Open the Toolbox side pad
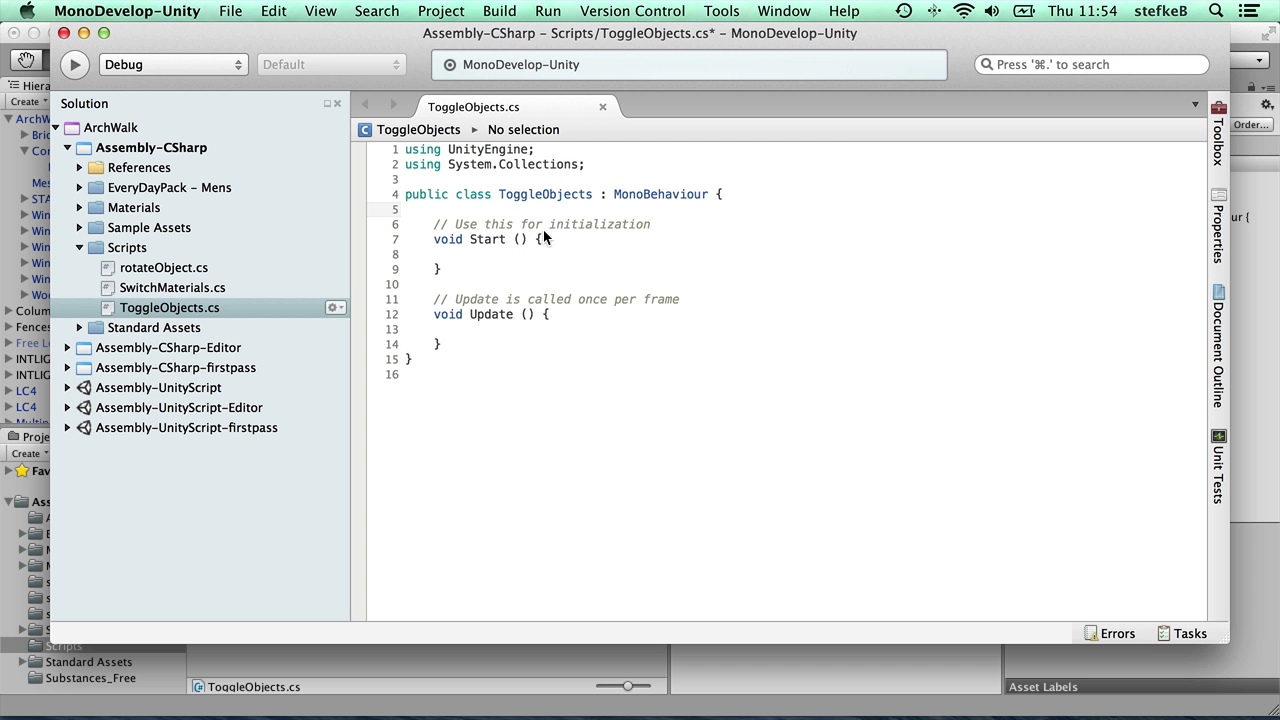Viewport: 1280px width, 720px height. pos(1218,133)
